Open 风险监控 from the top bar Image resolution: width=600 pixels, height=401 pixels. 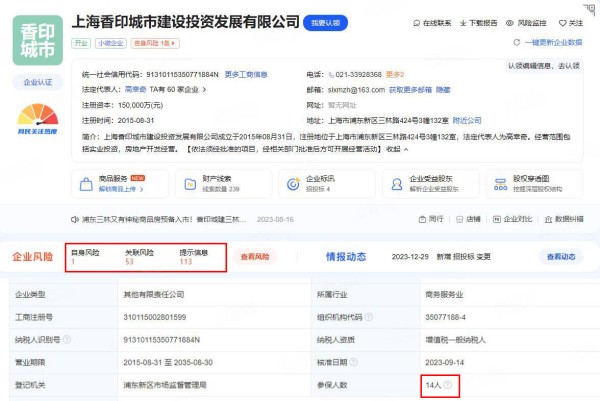[x=511, y=22]
